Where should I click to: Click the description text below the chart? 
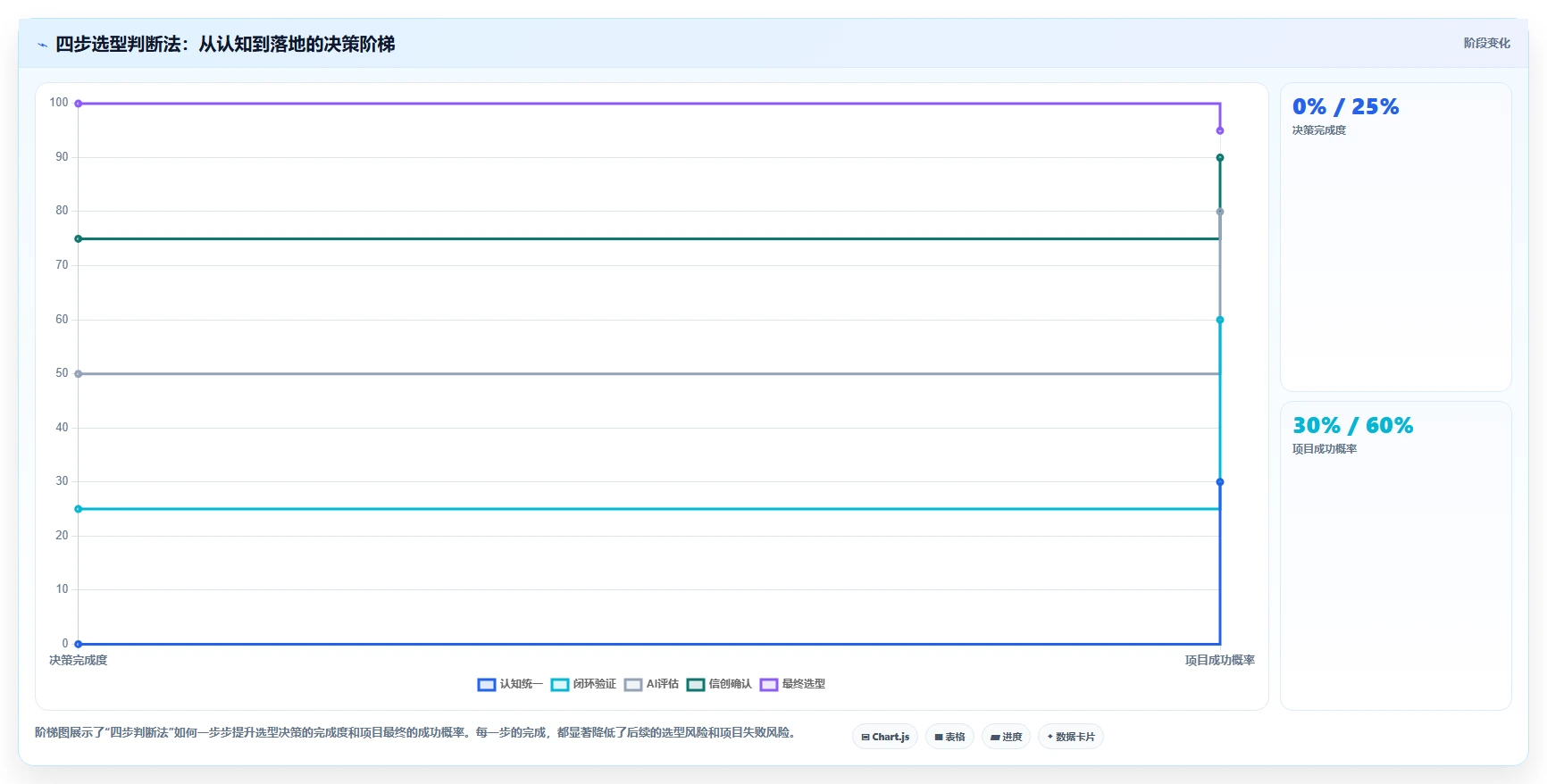point(415,732)
